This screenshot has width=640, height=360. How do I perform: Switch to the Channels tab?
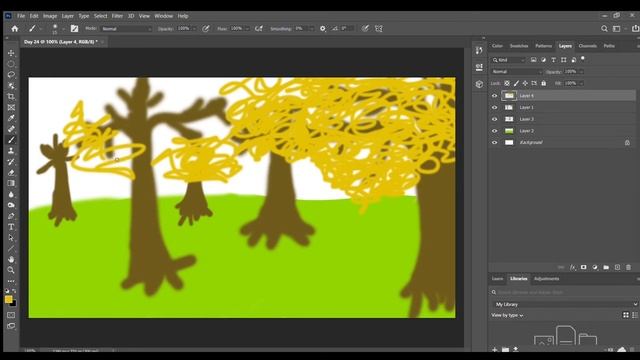pos(588,46)
